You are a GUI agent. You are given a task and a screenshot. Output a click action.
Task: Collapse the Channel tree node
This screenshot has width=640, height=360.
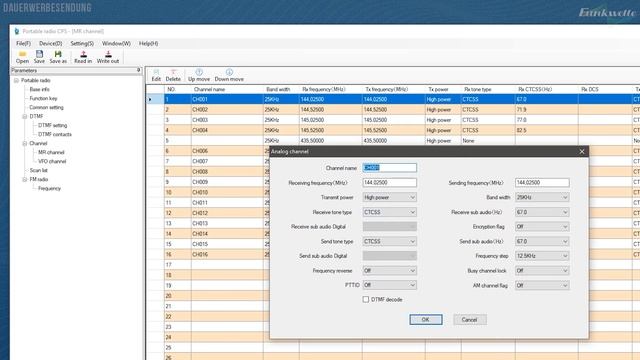point(25,143)
